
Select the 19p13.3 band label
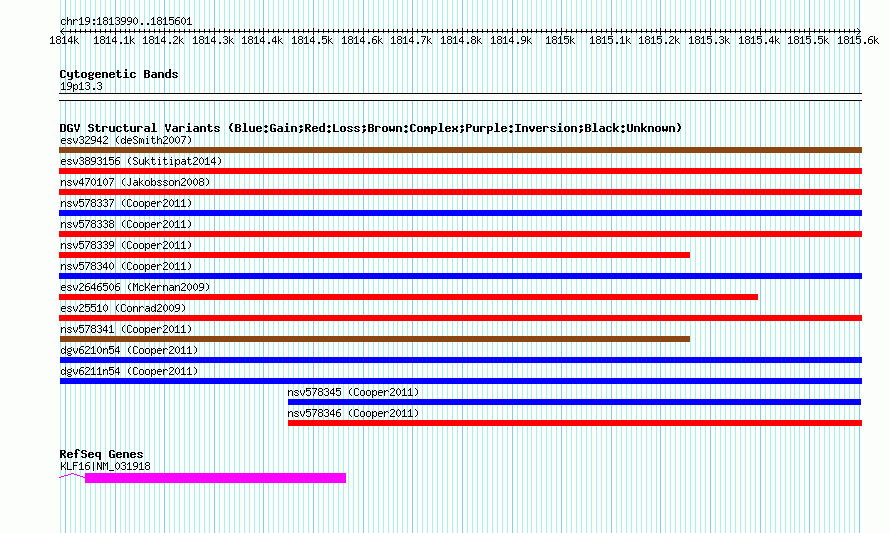[81, 86]
